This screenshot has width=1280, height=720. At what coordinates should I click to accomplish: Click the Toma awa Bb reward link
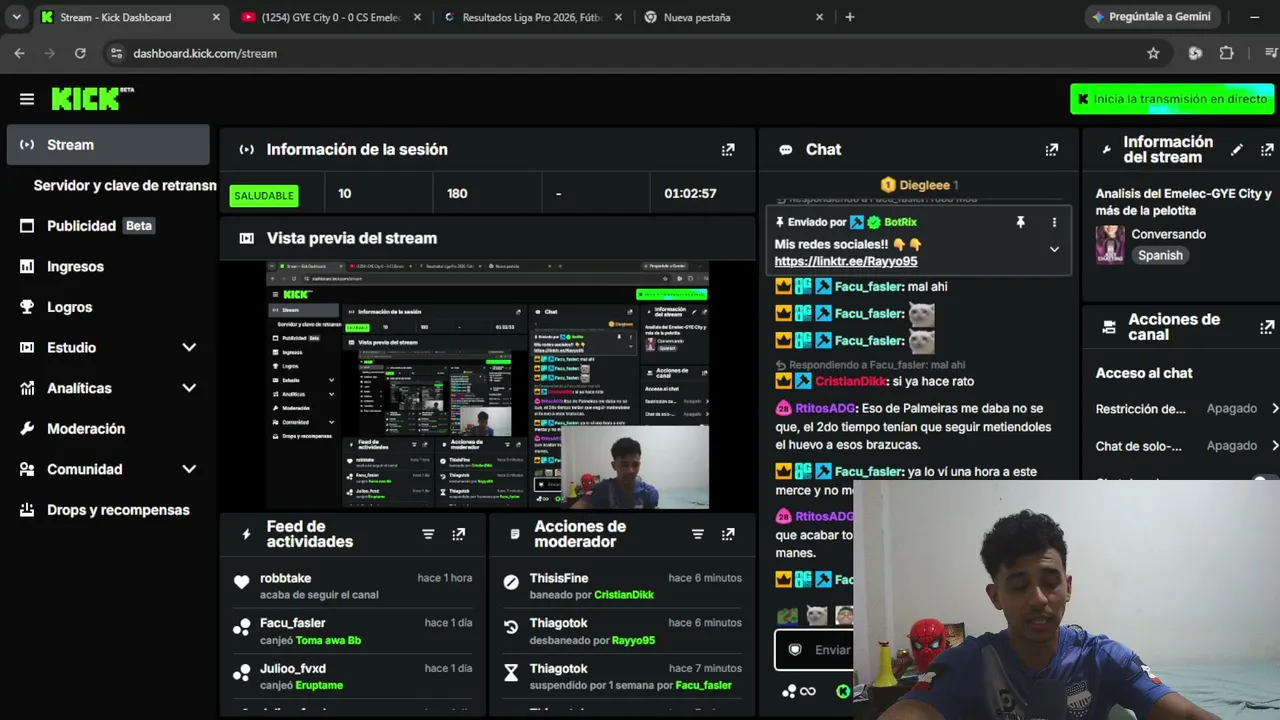coord(328,640)
